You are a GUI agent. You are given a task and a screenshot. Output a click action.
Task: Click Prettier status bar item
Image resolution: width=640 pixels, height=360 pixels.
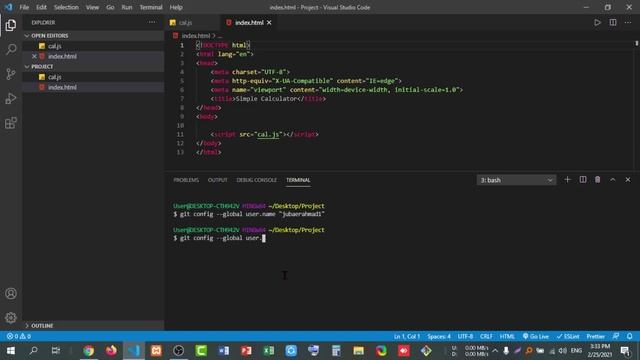(596, 336)
